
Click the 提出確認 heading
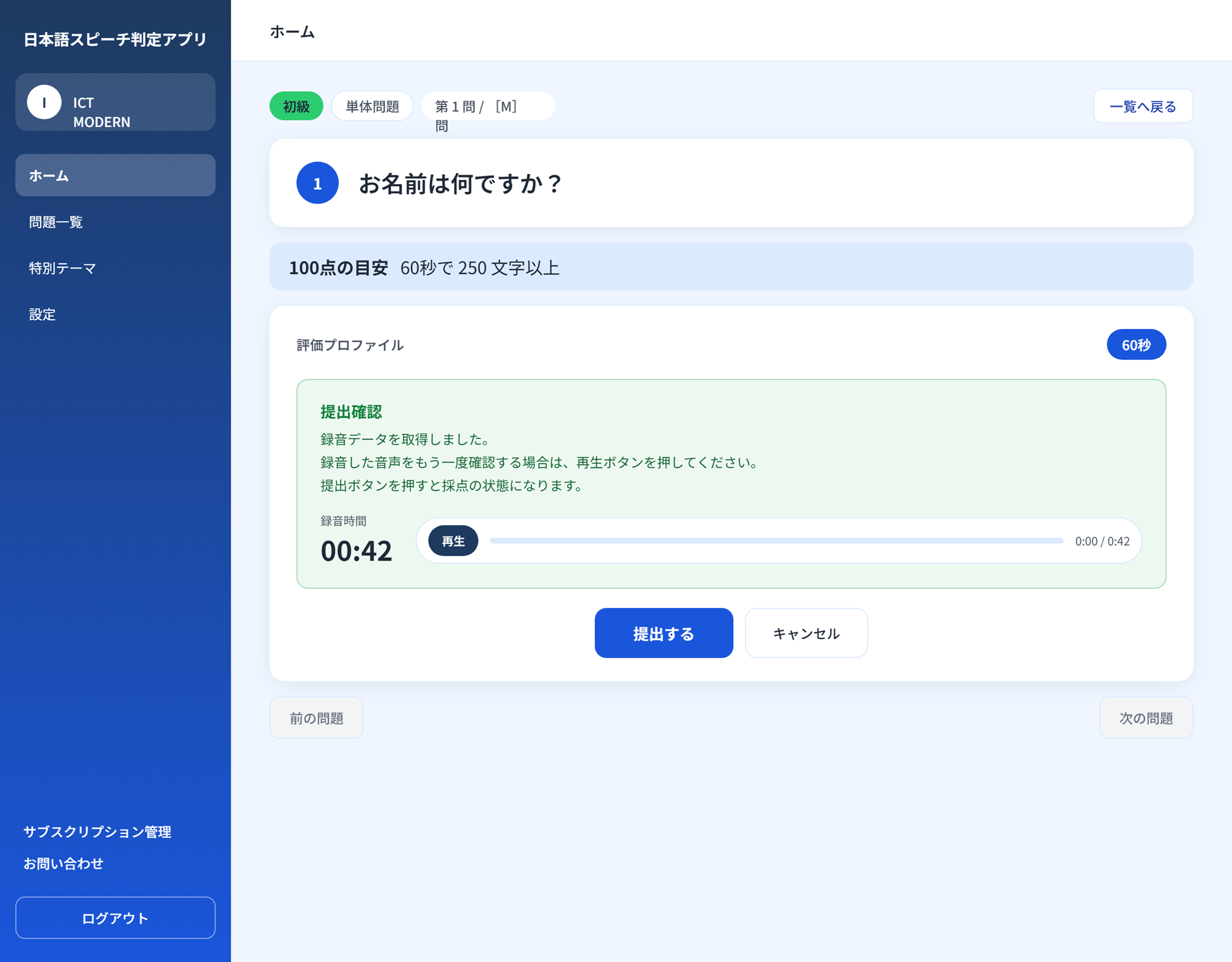pyautogui.click(x=351, y=411)
